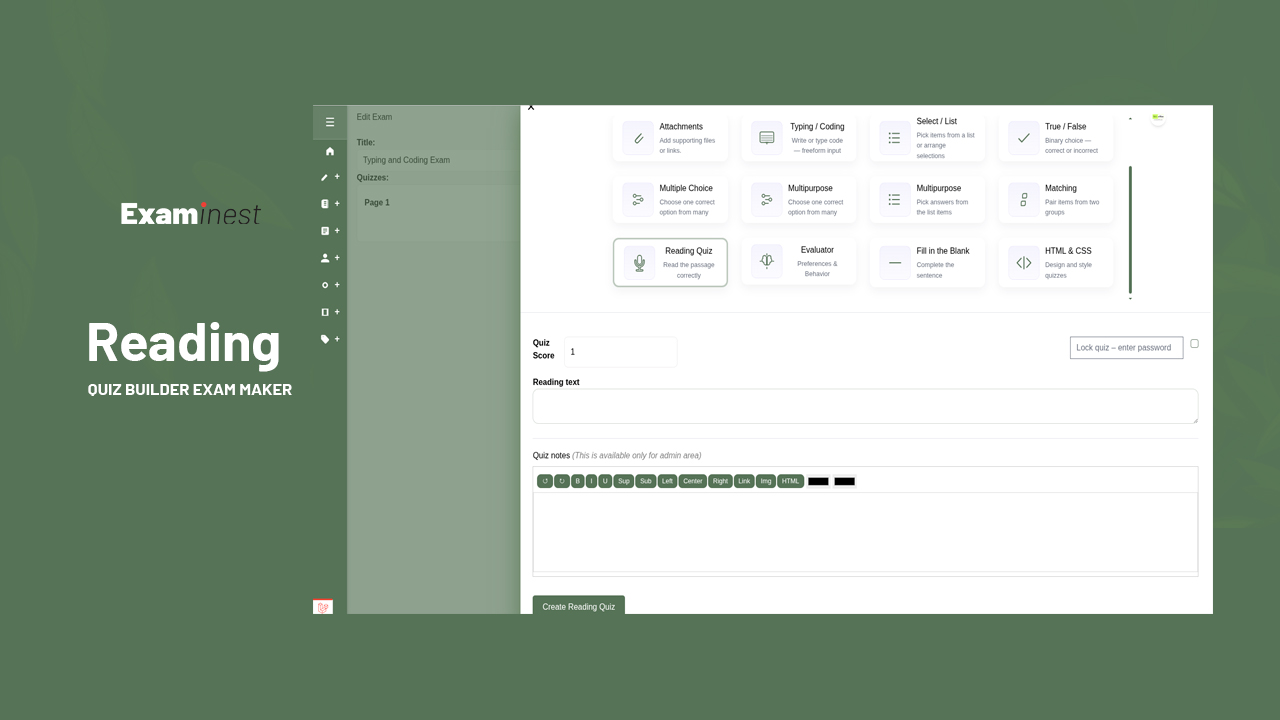1280x720 pixels.
Task: Center-align text in notes editor
Action: [x=693, y=481]
